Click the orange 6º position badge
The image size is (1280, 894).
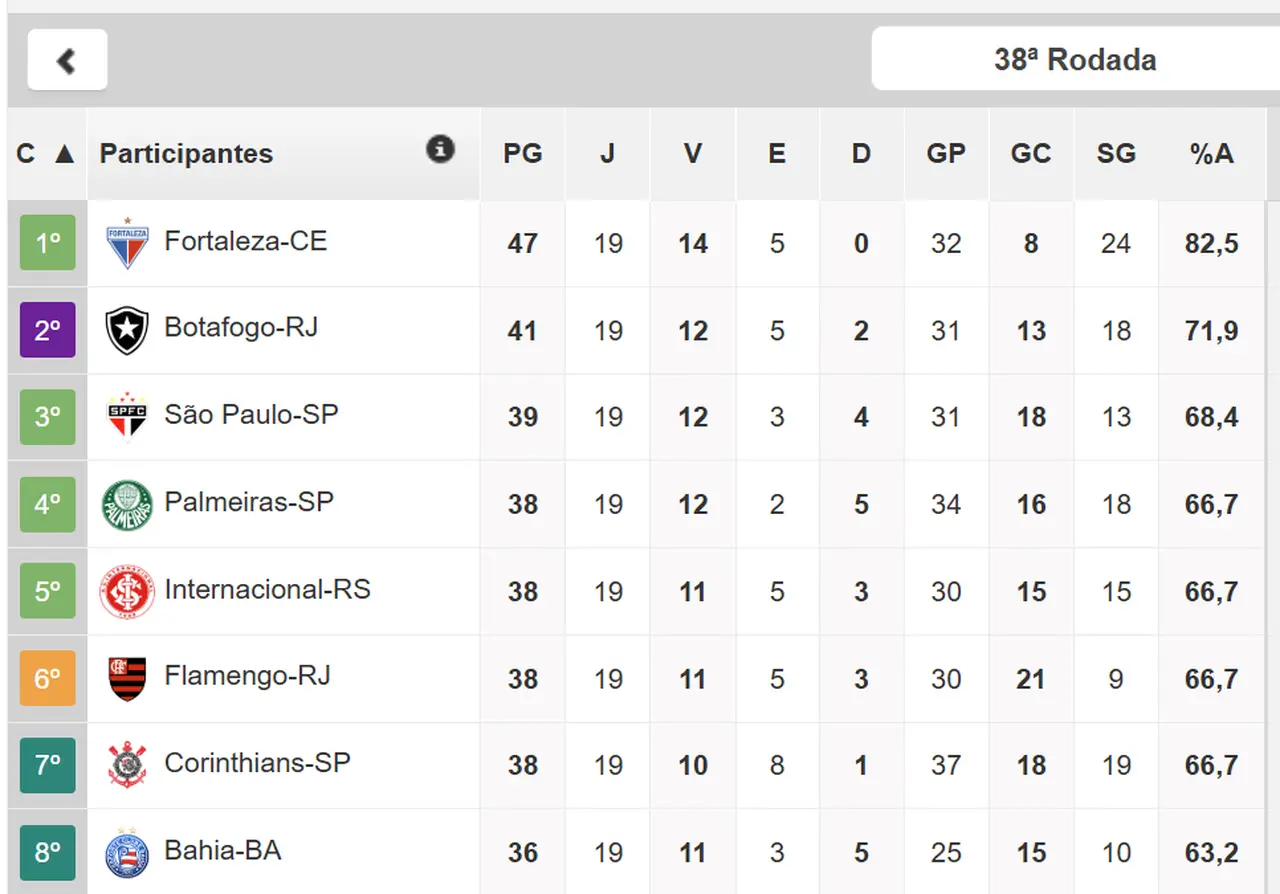point(48,678)
